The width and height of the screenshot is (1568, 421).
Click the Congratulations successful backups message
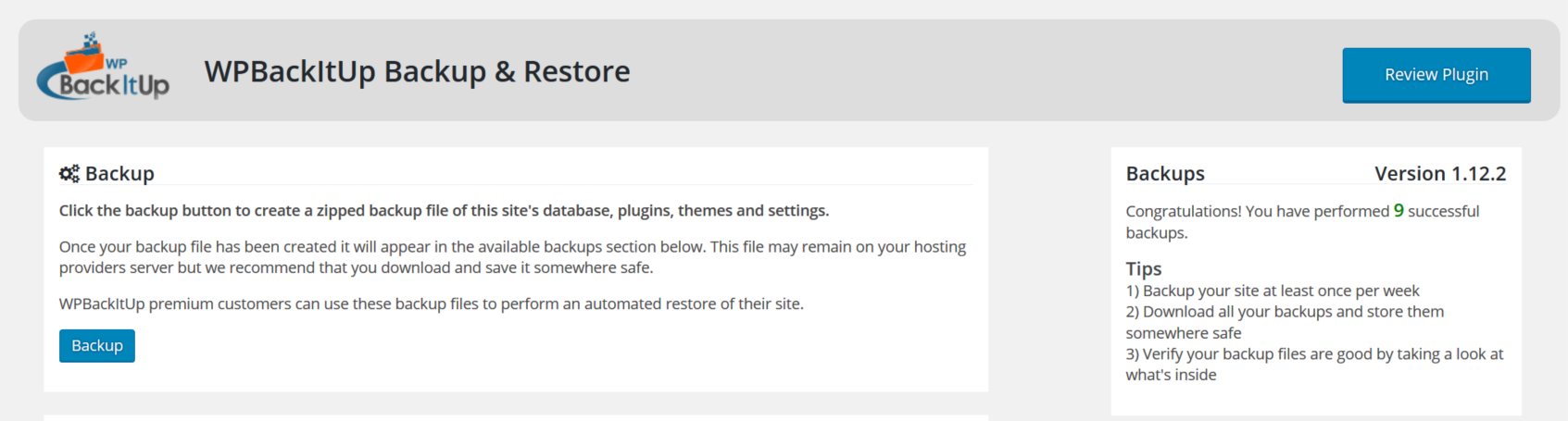[1302, 222]
